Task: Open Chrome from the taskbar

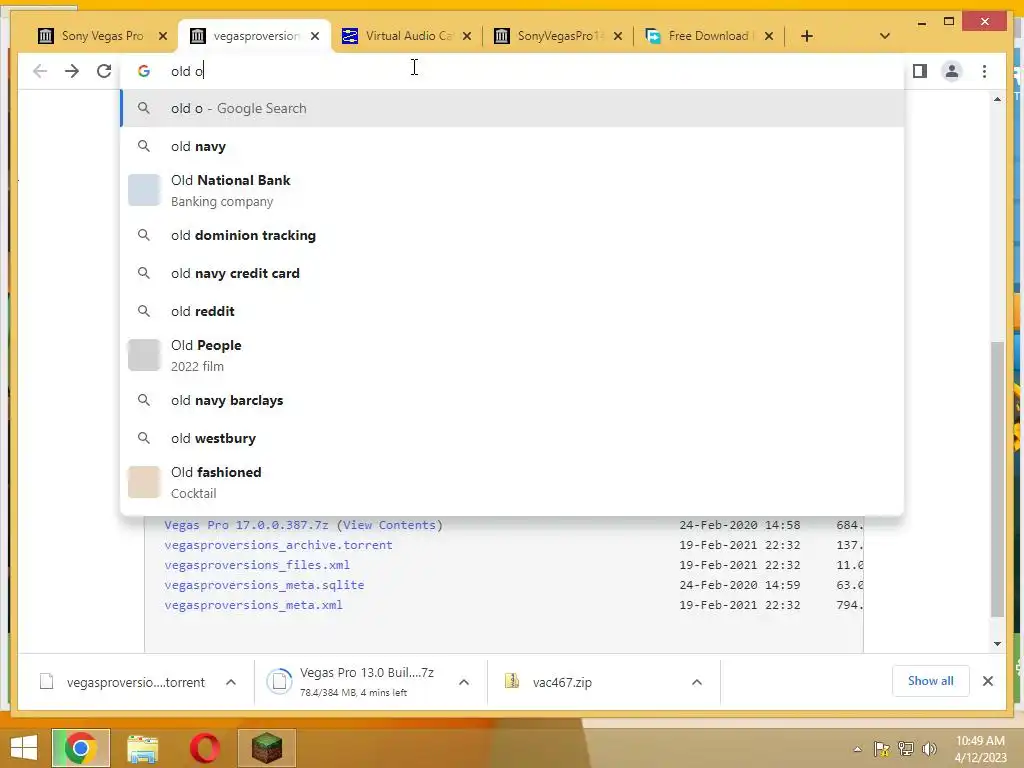Action: tap(81, 748)
